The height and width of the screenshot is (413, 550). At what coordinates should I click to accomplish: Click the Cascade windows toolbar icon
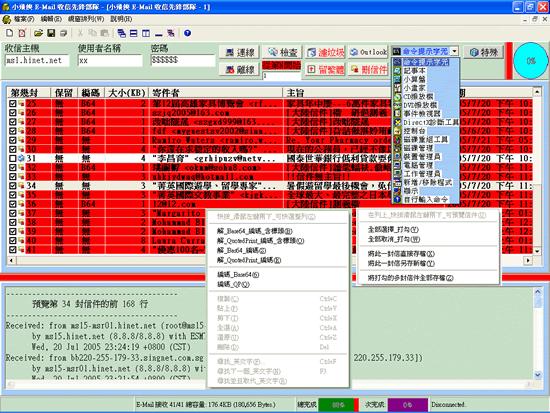pyautogui.click(x=122, y=33)
